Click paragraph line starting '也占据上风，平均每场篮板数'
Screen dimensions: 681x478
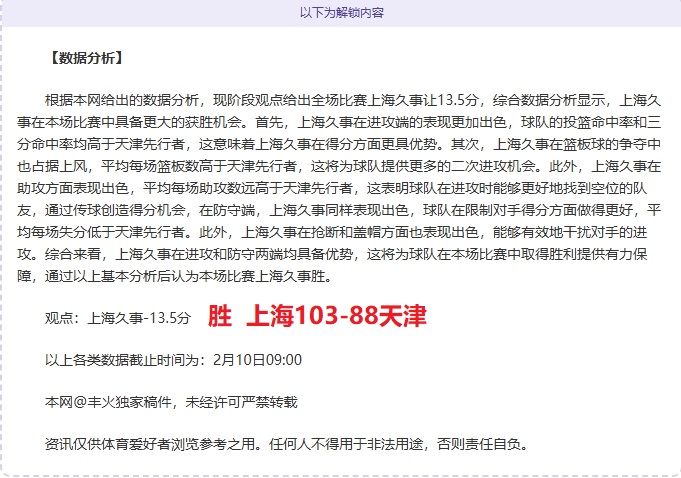[339, 166]
